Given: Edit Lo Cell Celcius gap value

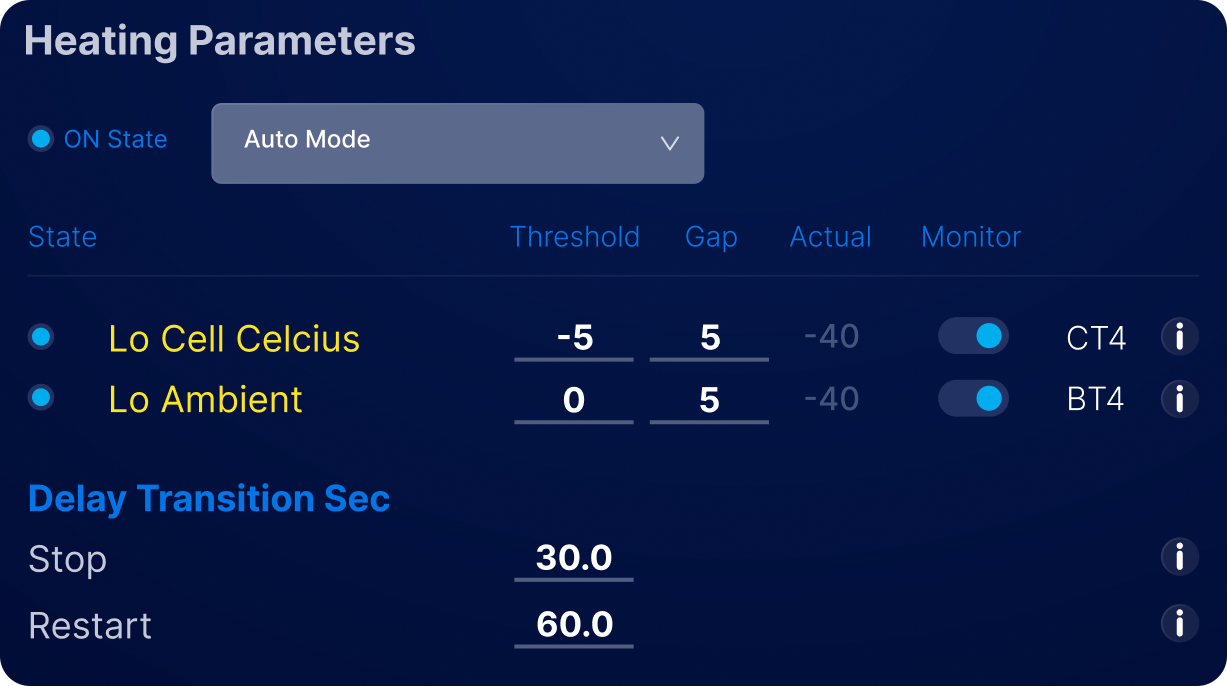Looking at the screenshot, I should (709, 338).
